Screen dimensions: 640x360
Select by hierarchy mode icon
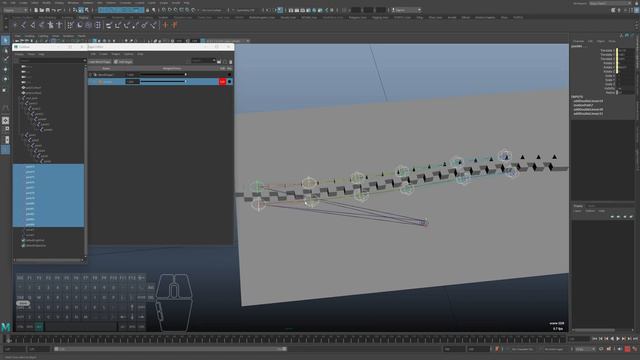coord(75,10)
